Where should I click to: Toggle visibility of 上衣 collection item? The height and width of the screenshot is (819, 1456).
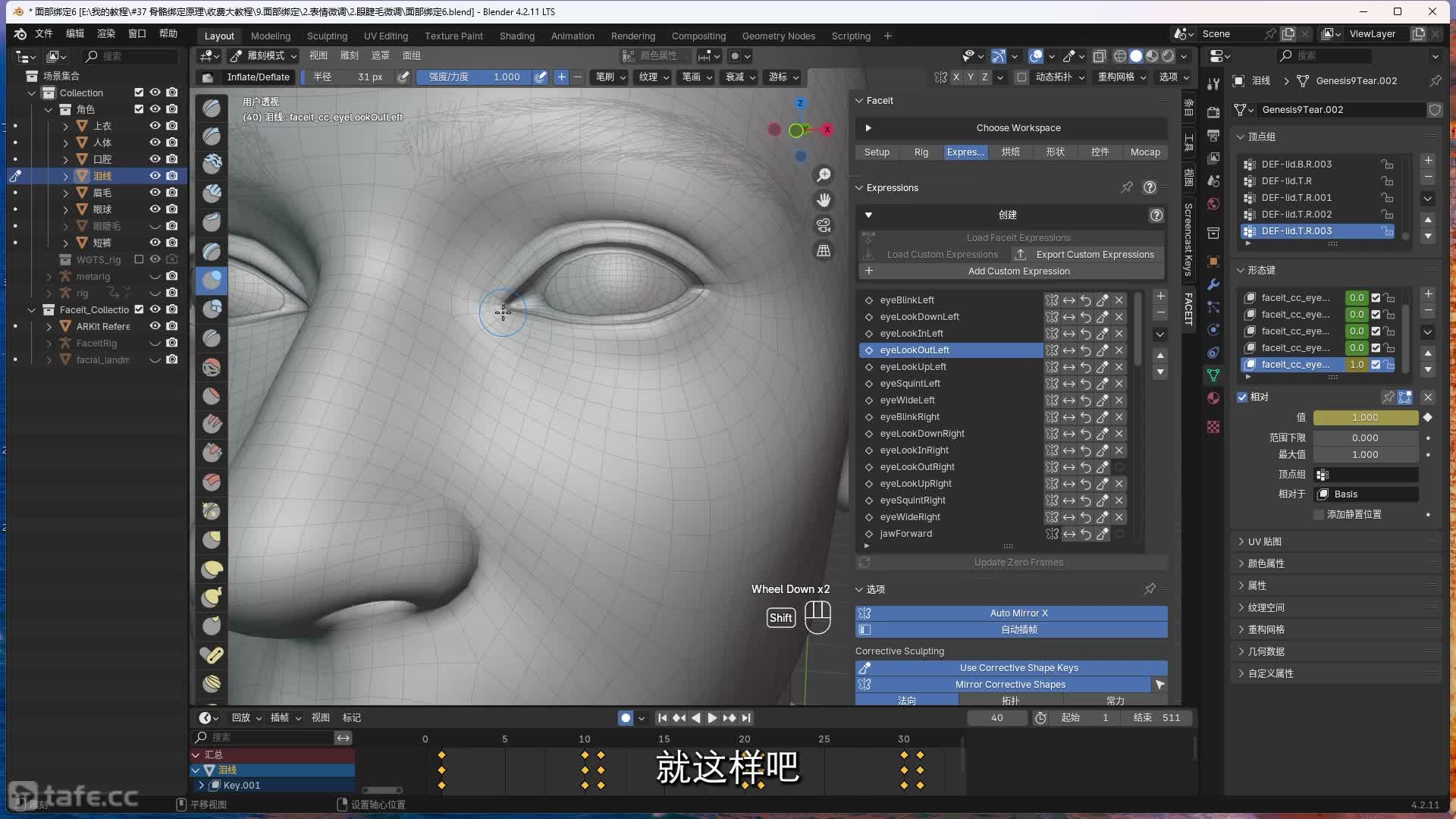tap(155, 126)
